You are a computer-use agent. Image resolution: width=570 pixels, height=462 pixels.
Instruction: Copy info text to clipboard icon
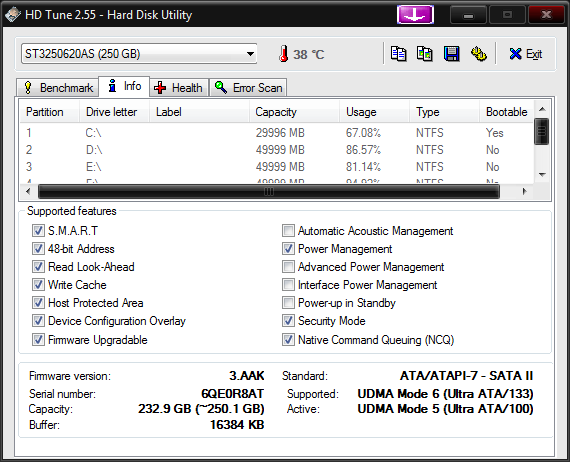pyautogui.click(x=398, y=54)
